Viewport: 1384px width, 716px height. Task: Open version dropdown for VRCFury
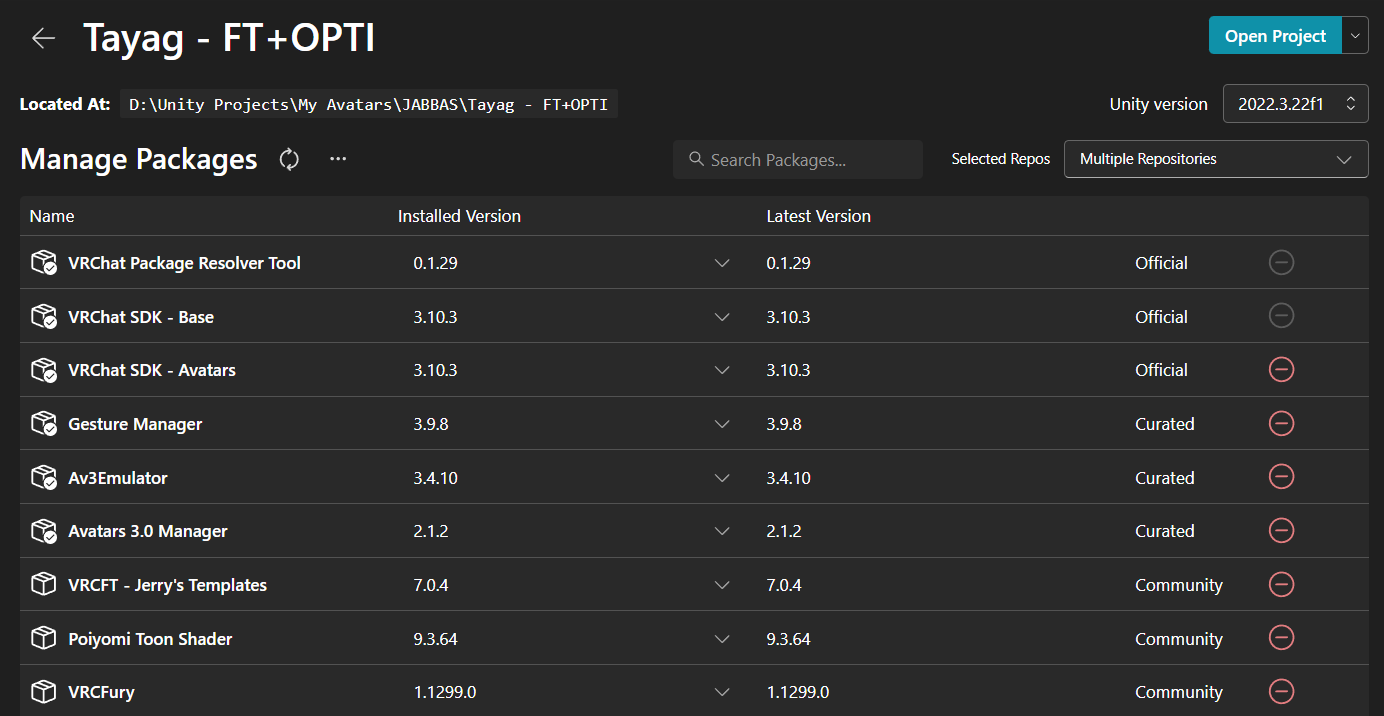[x=723, y=691]
